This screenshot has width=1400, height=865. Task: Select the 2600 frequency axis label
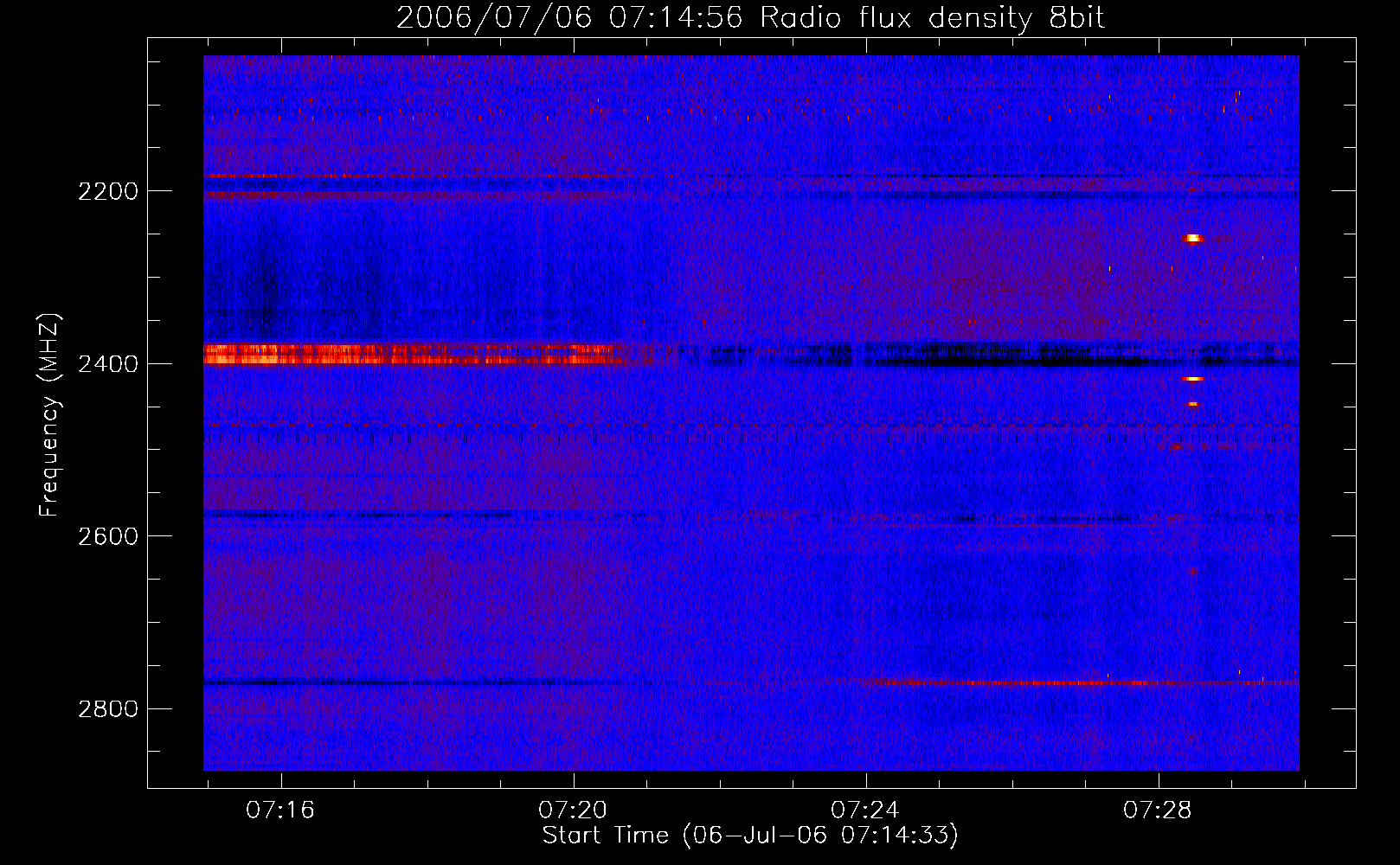pyautogui.click(x=108, y=536)
